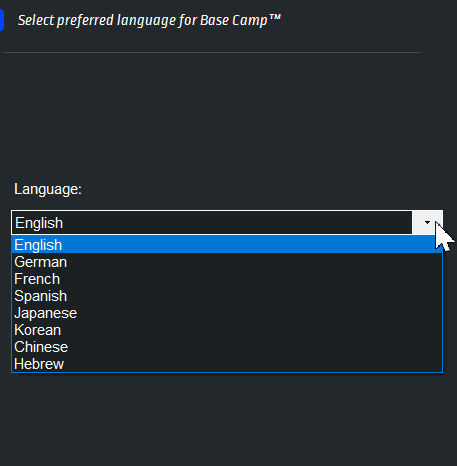The width and height of the screenshot is (457, 466).
Task: Switch Base Camp language to German
Action: [227, 262]
